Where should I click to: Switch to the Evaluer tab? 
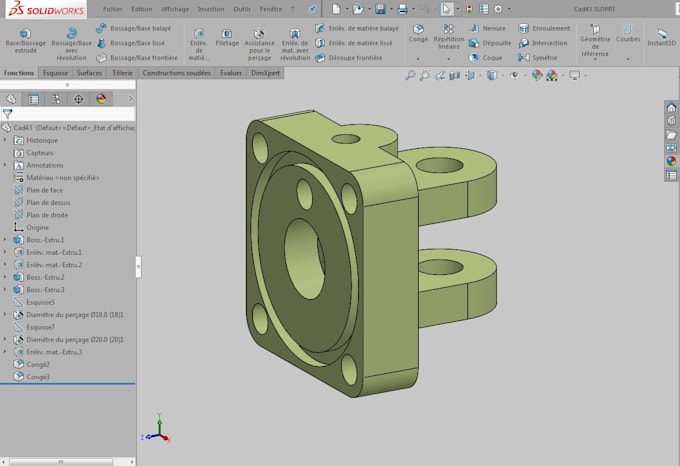(231, 73)
